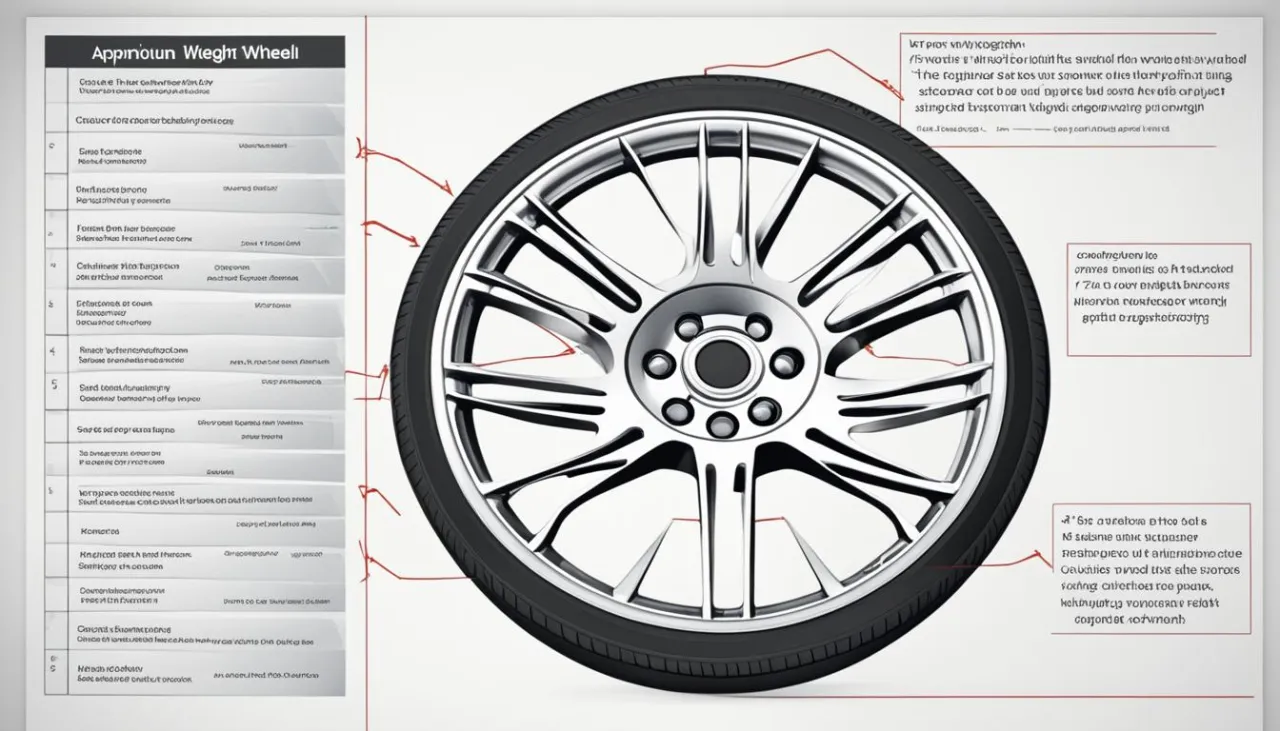Open the middle-right red-bordered text box
Image resolution: width=1280 pixels, height=731 pixels.
click(1158, 299)
